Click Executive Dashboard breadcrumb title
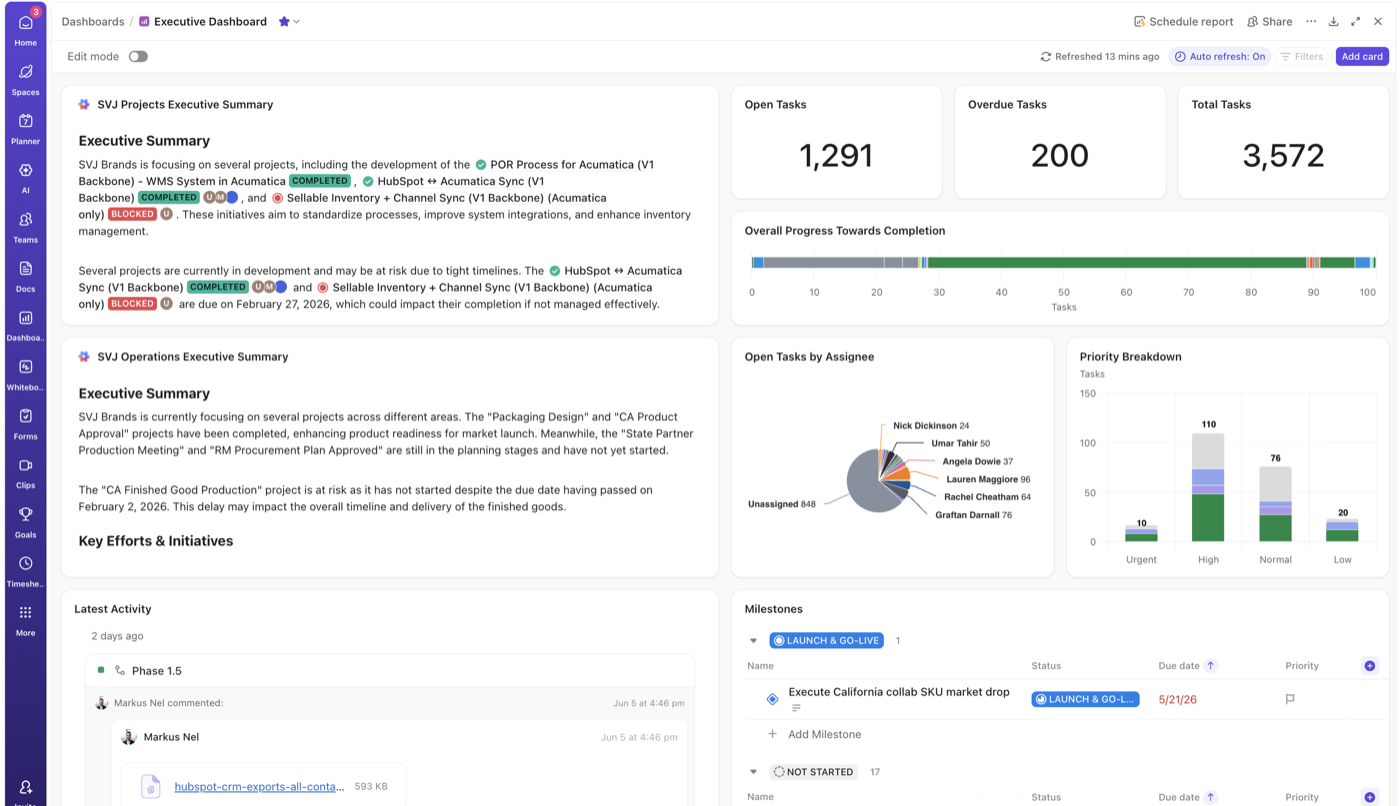Screen dimensions: 1400x806 pyautogui.click(x=210, y=21)
